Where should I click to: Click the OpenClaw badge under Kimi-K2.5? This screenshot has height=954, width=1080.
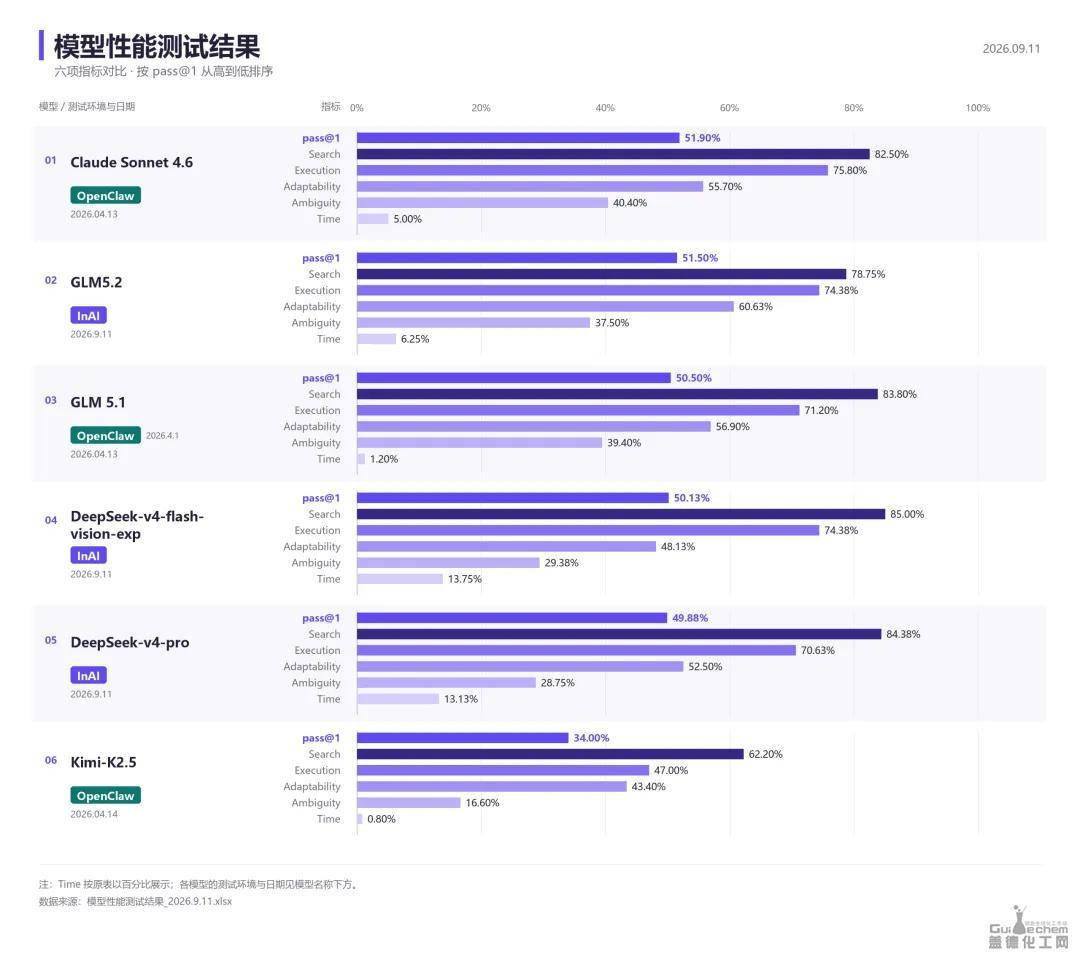point(105,796)
